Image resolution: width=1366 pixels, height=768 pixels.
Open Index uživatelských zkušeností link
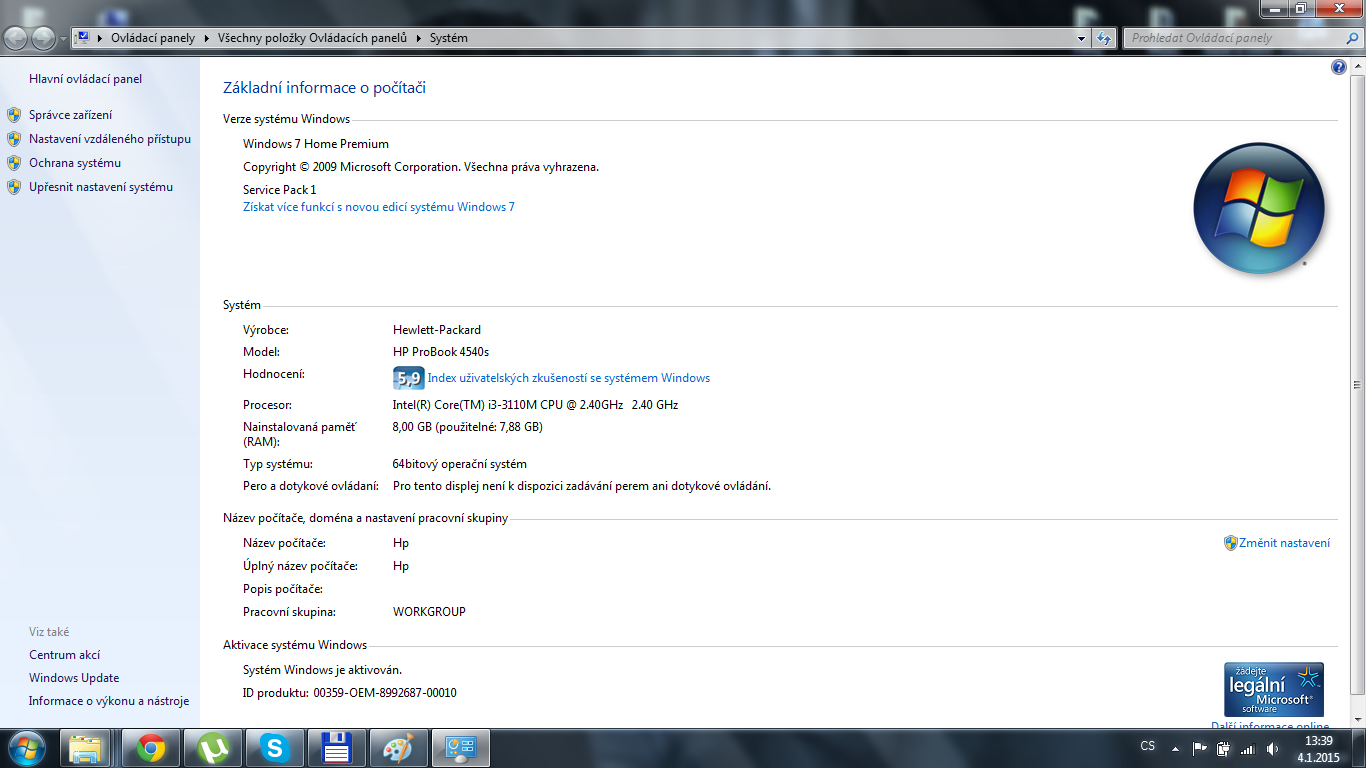pyautogui.click(x=569, y=378)
